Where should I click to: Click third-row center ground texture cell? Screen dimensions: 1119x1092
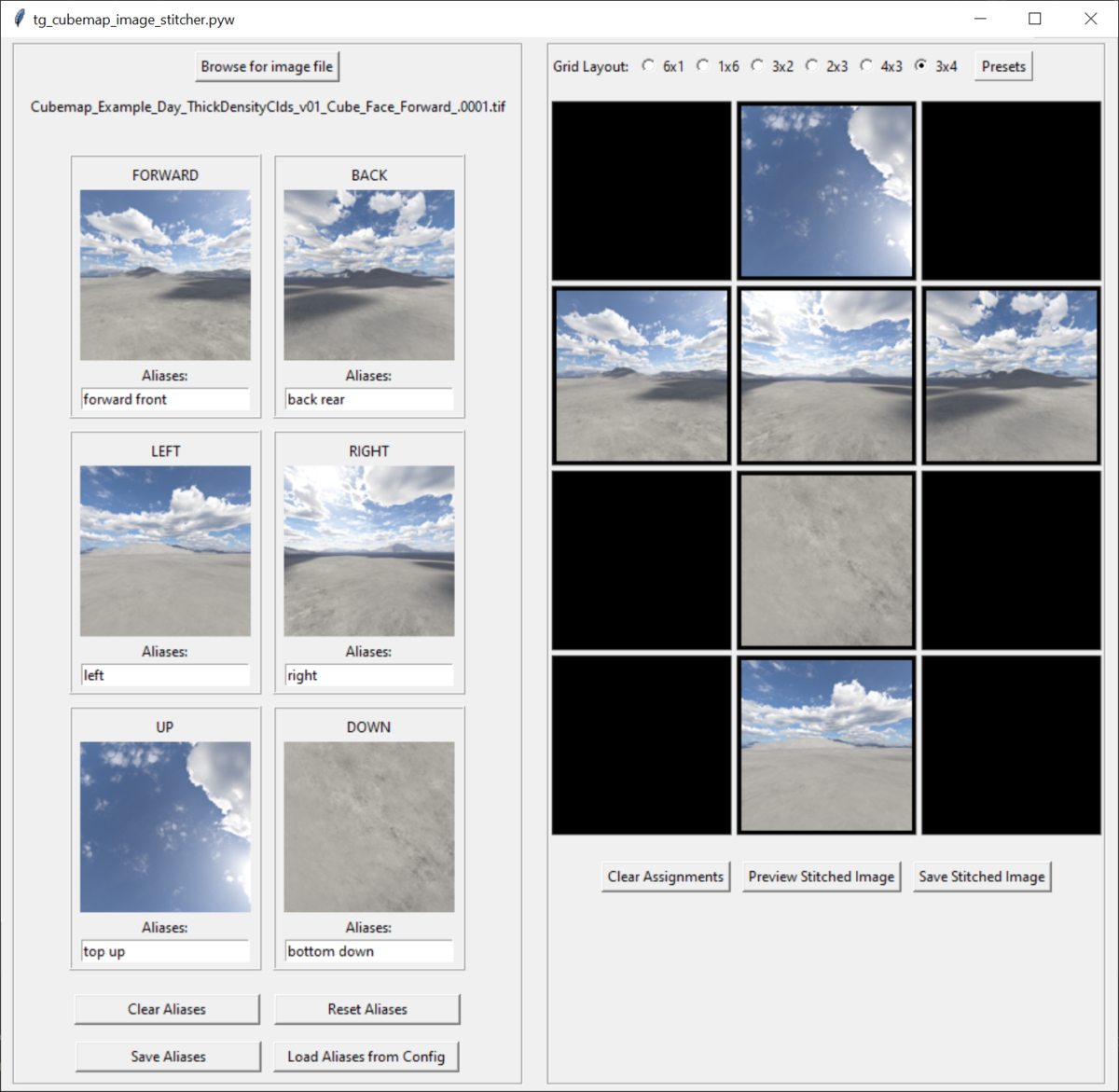[826, 560]
